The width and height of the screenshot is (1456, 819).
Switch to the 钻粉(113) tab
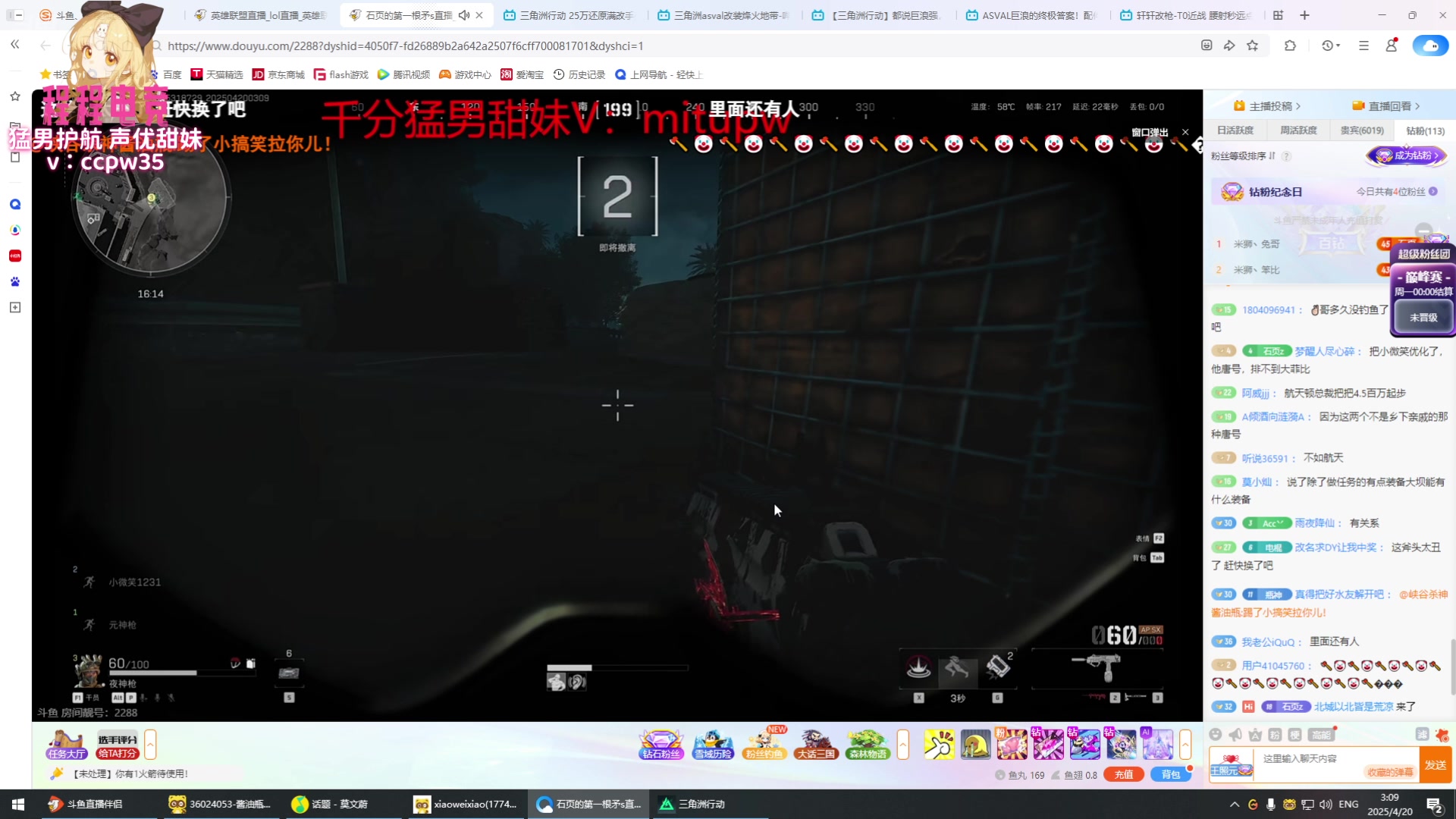click(1425, 130)
